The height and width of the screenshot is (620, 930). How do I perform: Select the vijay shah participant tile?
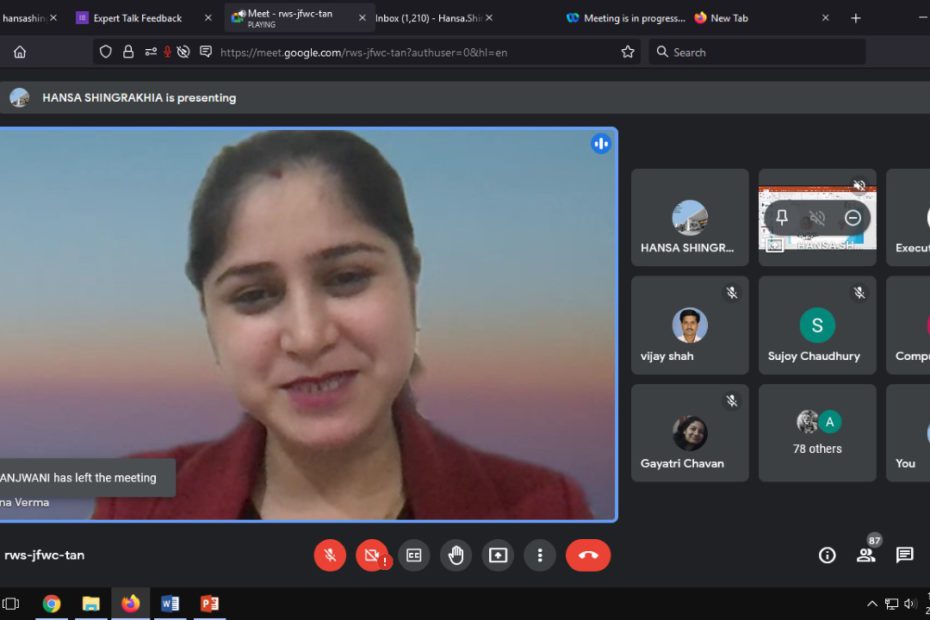coord(690,326)
